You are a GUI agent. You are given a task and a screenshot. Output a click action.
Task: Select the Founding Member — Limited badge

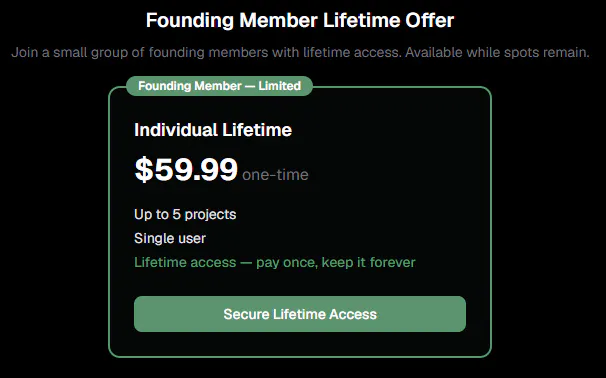click(220, 86)
